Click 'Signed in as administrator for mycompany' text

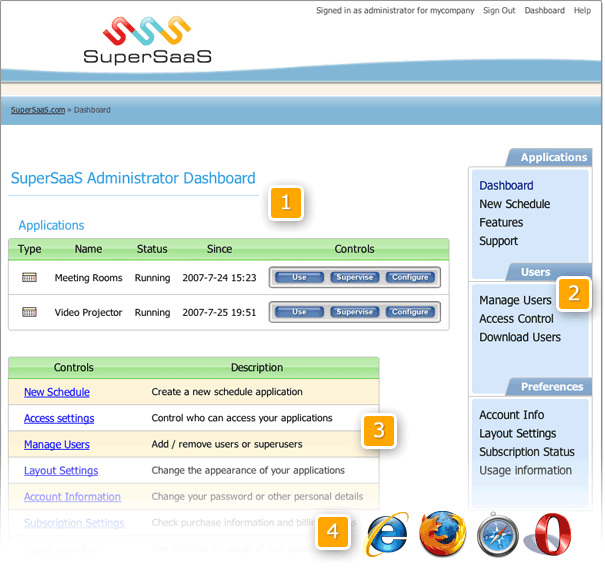click(x=395, y=10)
